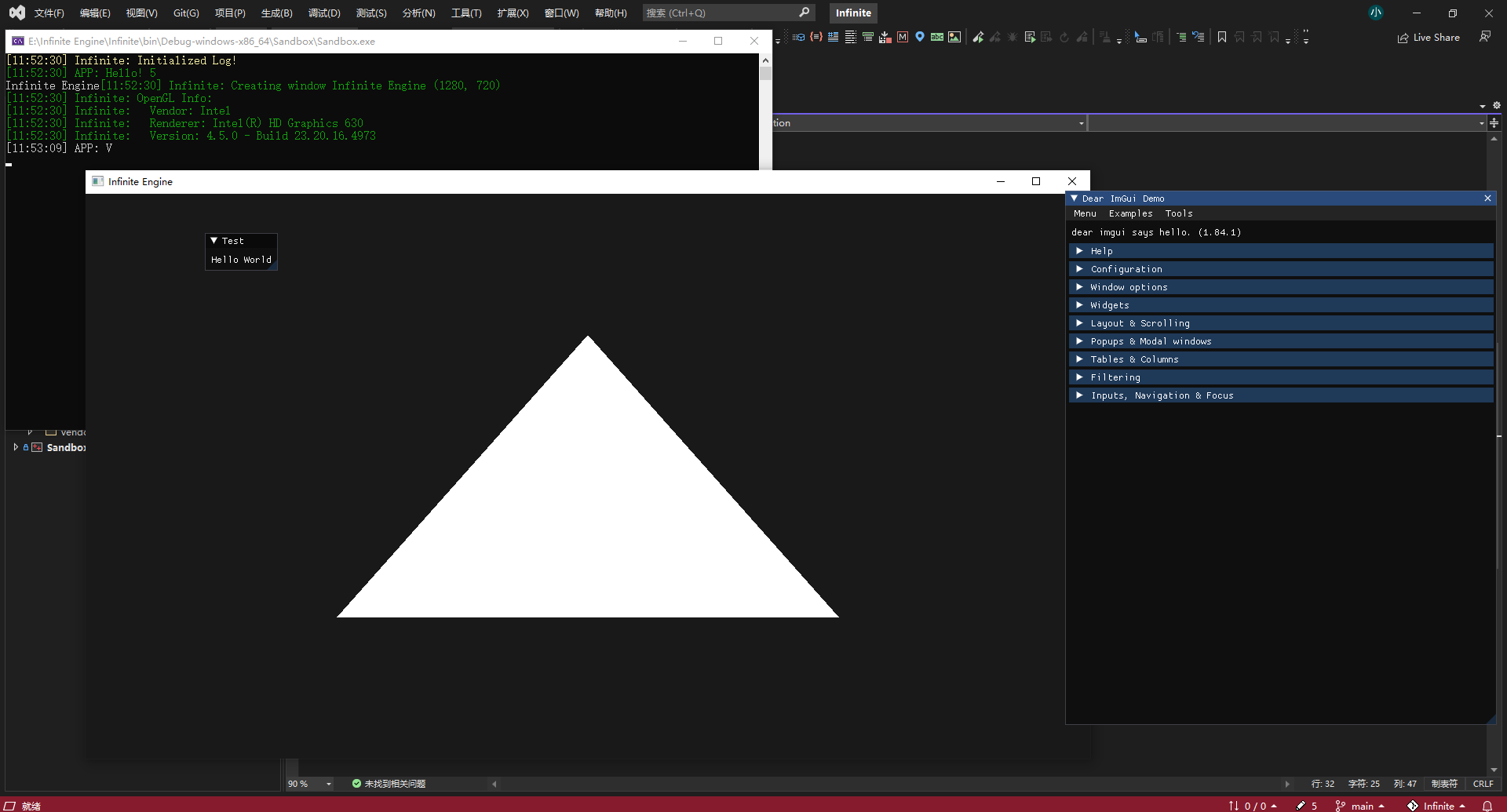
Task: Open the Menu item in ImGui Demo
Action: (1085, 213)
